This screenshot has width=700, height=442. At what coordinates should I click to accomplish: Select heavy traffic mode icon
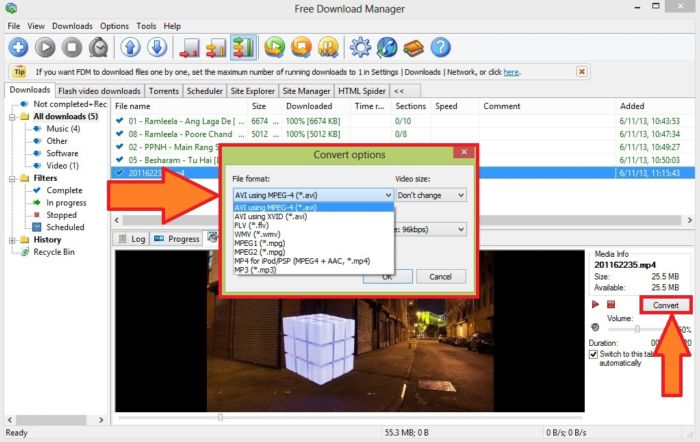(x=243, y=47)
